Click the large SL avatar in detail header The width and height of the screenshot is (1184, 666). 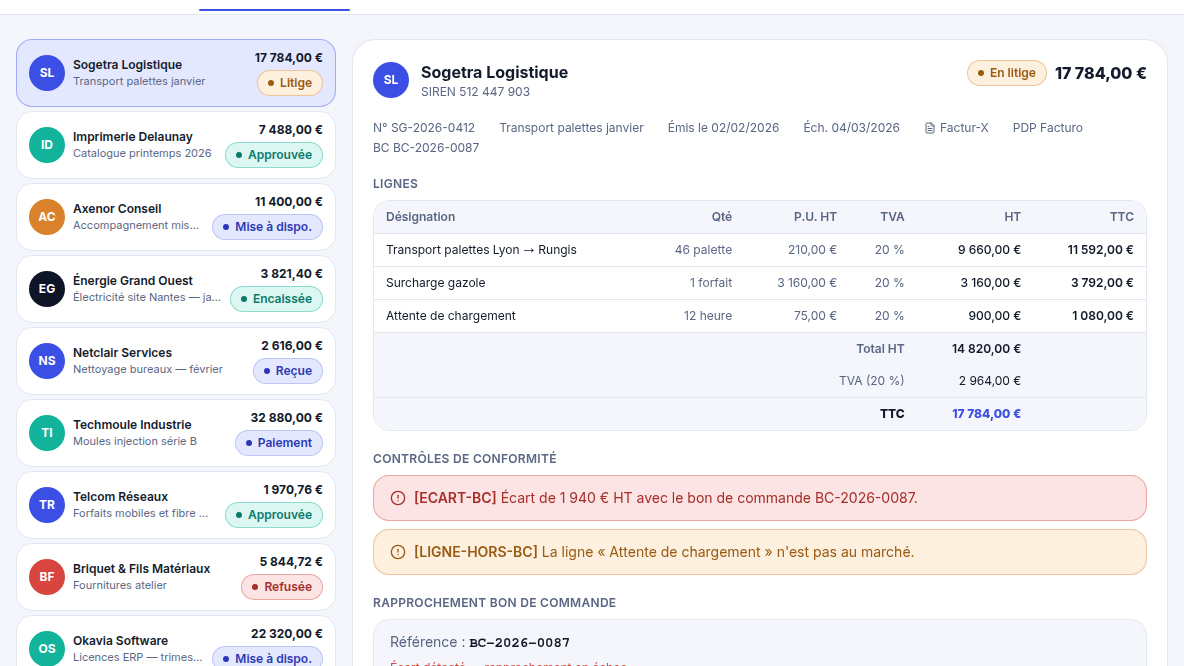pyautogui.click(x=391, y=80)
